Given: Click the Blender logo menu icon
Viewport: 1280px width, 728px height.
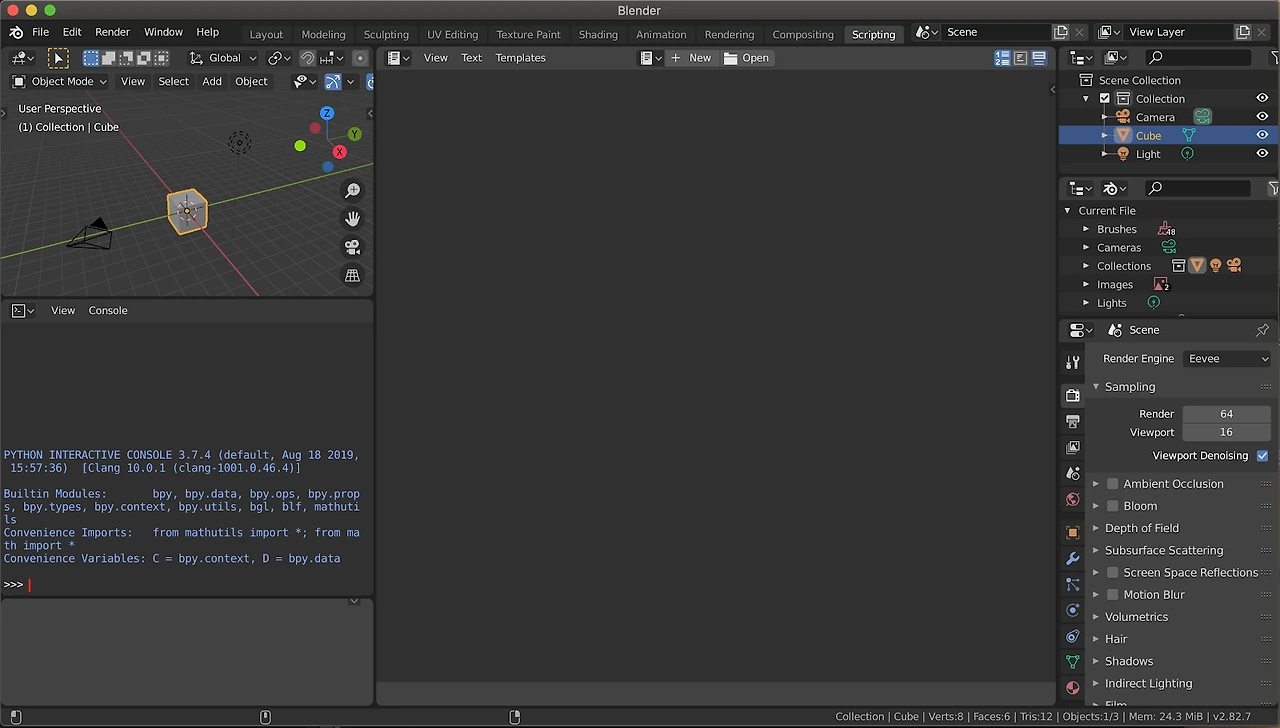Looking at the screenshot, I should [16, 32].
